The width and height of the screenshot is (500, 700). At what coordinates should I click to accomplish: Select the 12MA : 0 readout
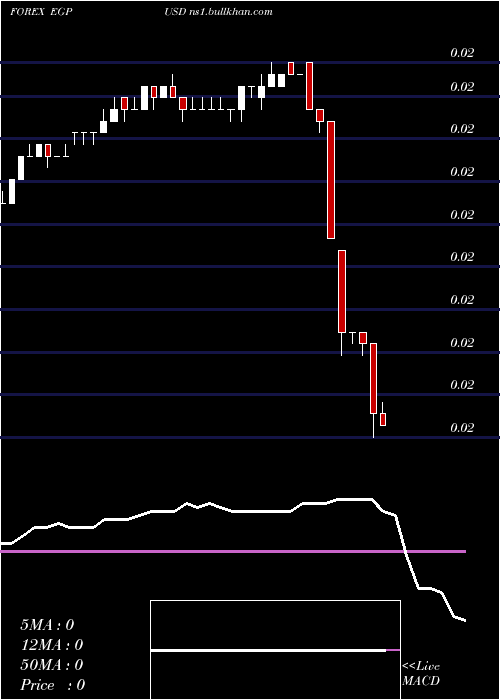tap(51, 645)
